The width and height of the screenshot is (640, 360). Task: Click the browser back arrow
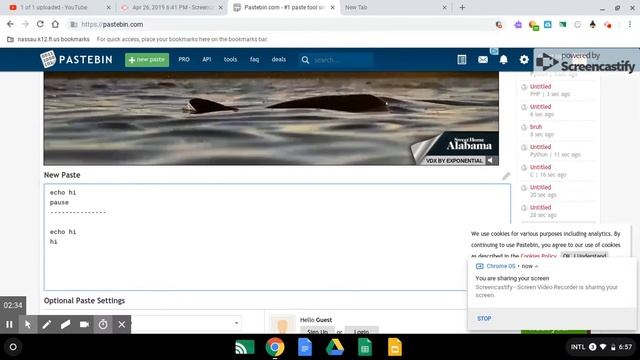[x=10, y=24]
